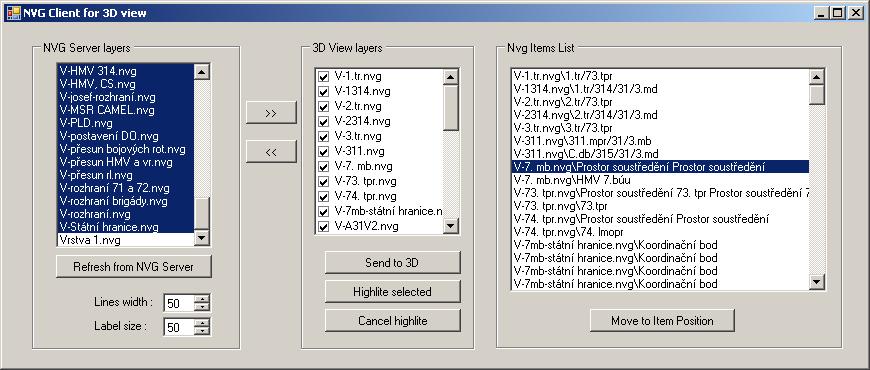
Task: Select V-přesun rl.nvg server layer
Action: pos(126,175)
